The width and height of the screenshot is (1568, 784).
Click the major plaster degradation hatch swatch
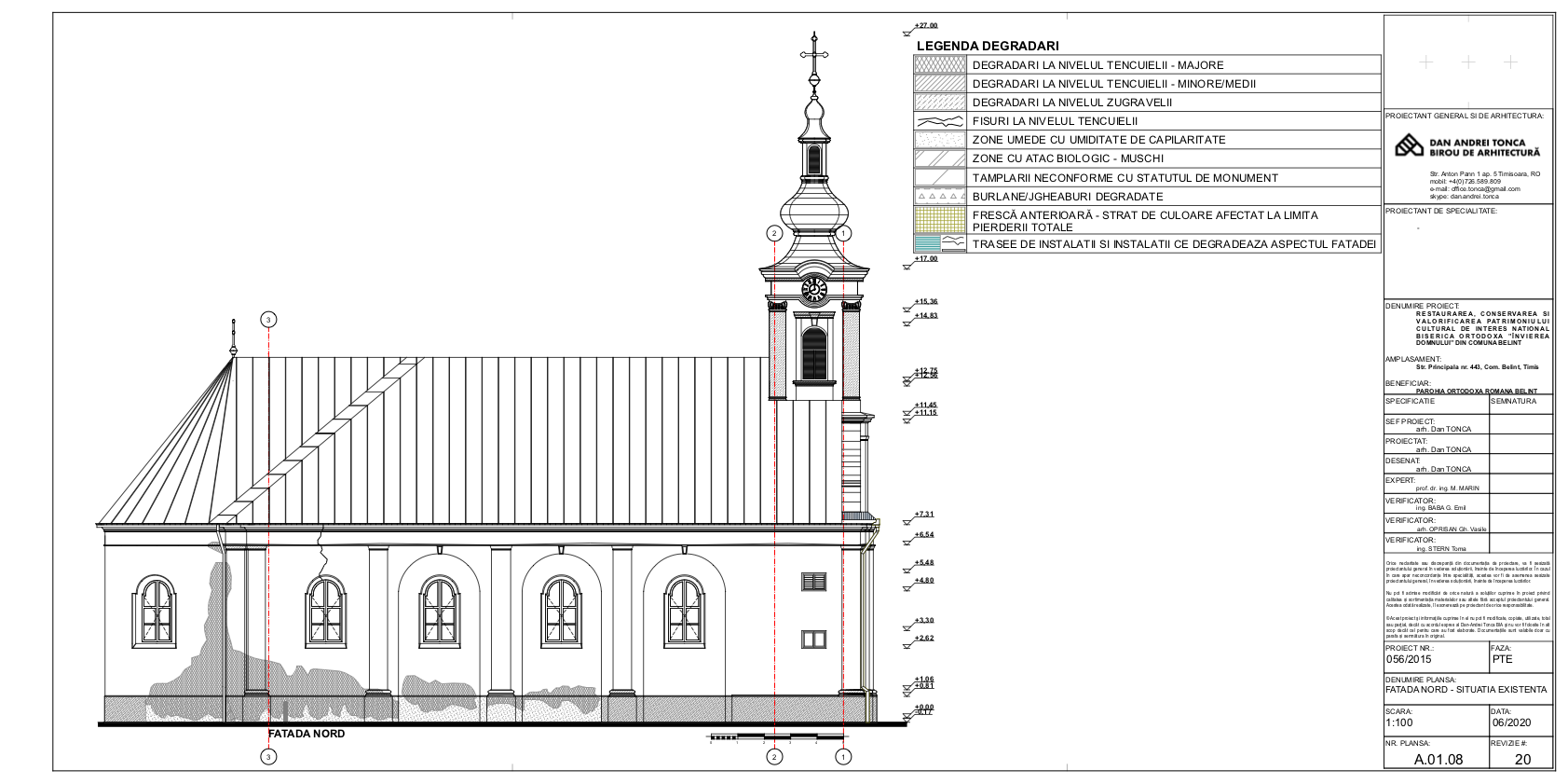(x=939, y=65)
